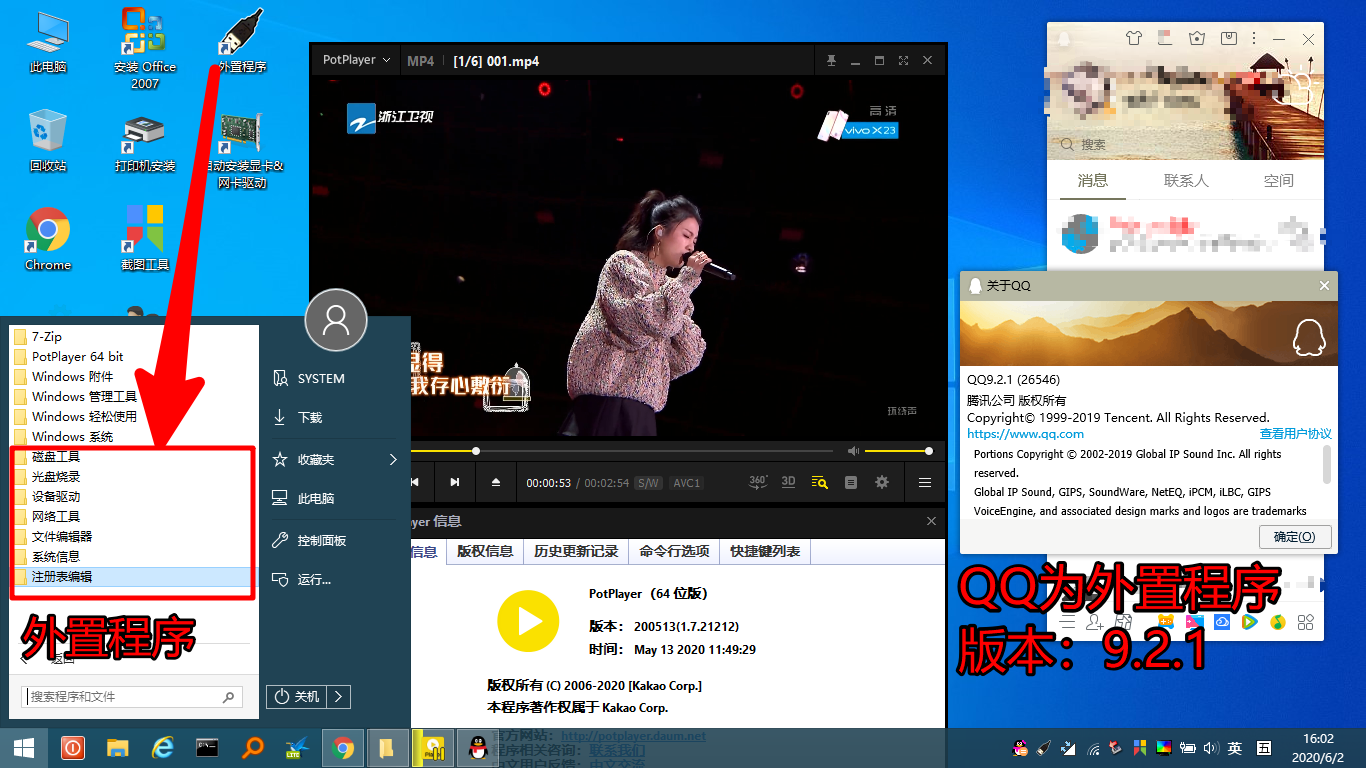Open QQ app manager grid icon
Viewport: 1366px width, 768px height.
[x=1305, y=623]
